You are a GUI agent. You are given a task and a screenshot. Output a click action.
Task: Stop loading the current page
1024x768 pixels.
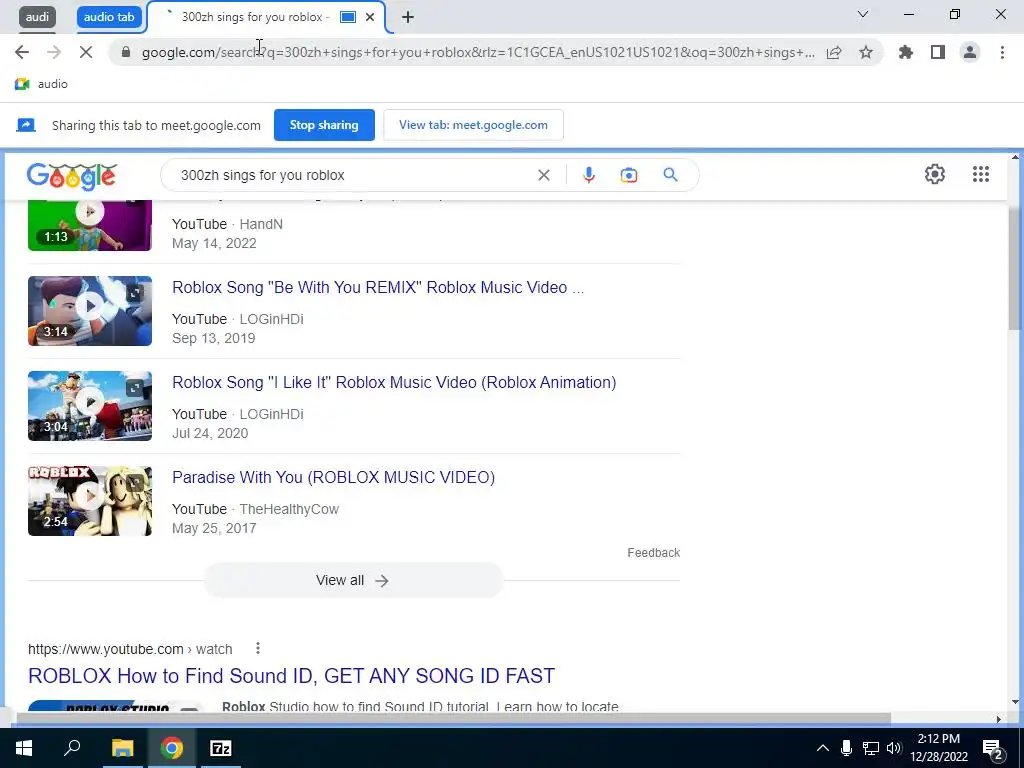86,52
